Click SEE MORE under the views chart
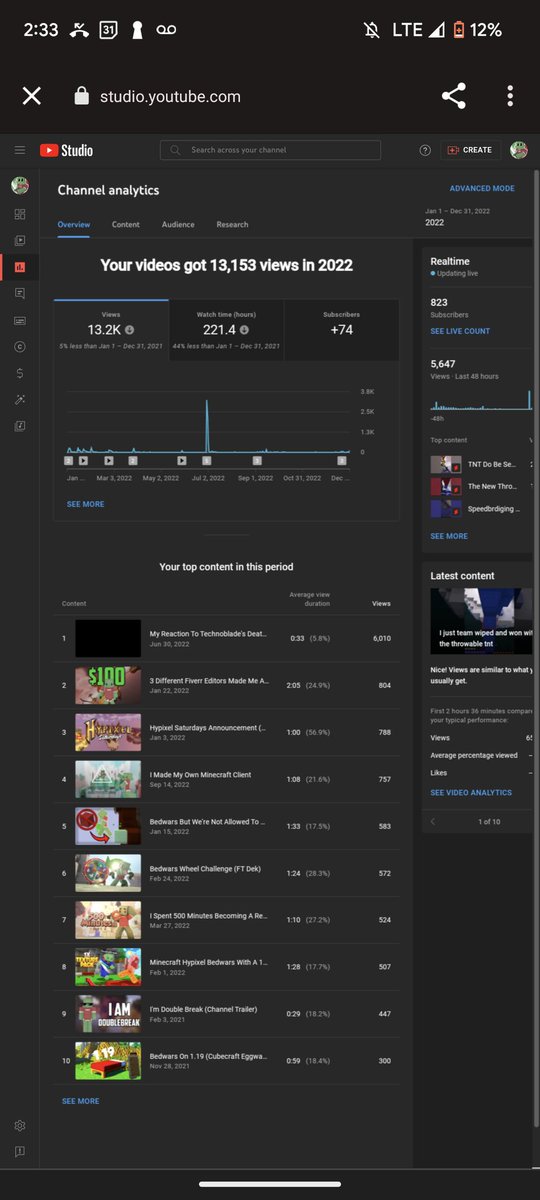The image size is (540, 1200). (x=85, y=504)
